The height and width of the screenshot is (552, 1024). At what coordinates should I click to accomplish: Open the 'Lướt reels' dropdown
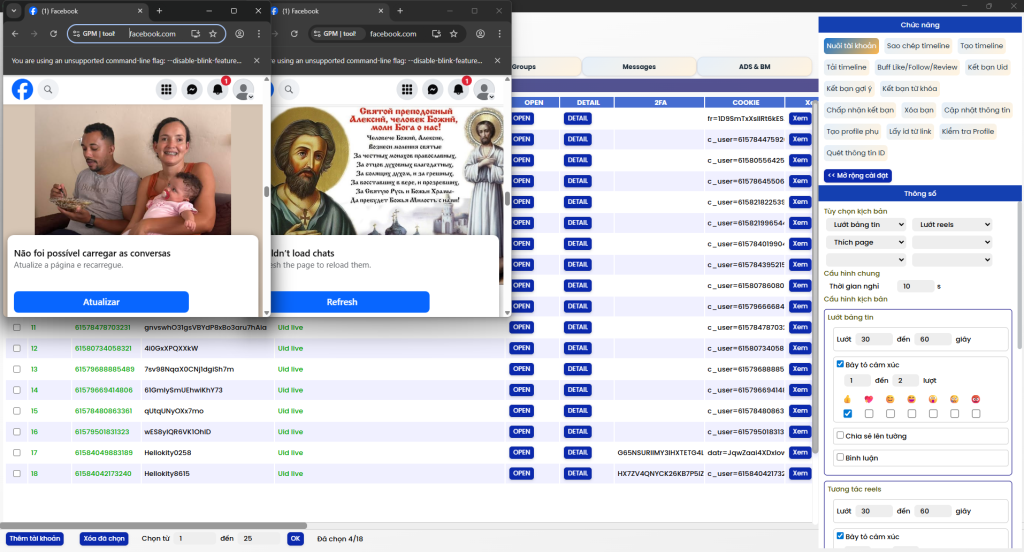tap(952, 225)
